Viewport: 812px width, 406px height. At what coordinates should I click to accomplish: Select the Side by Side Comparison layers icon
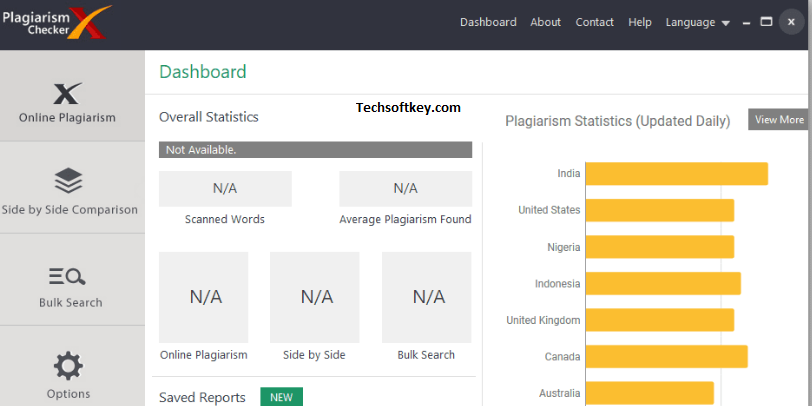coord(68,181)
